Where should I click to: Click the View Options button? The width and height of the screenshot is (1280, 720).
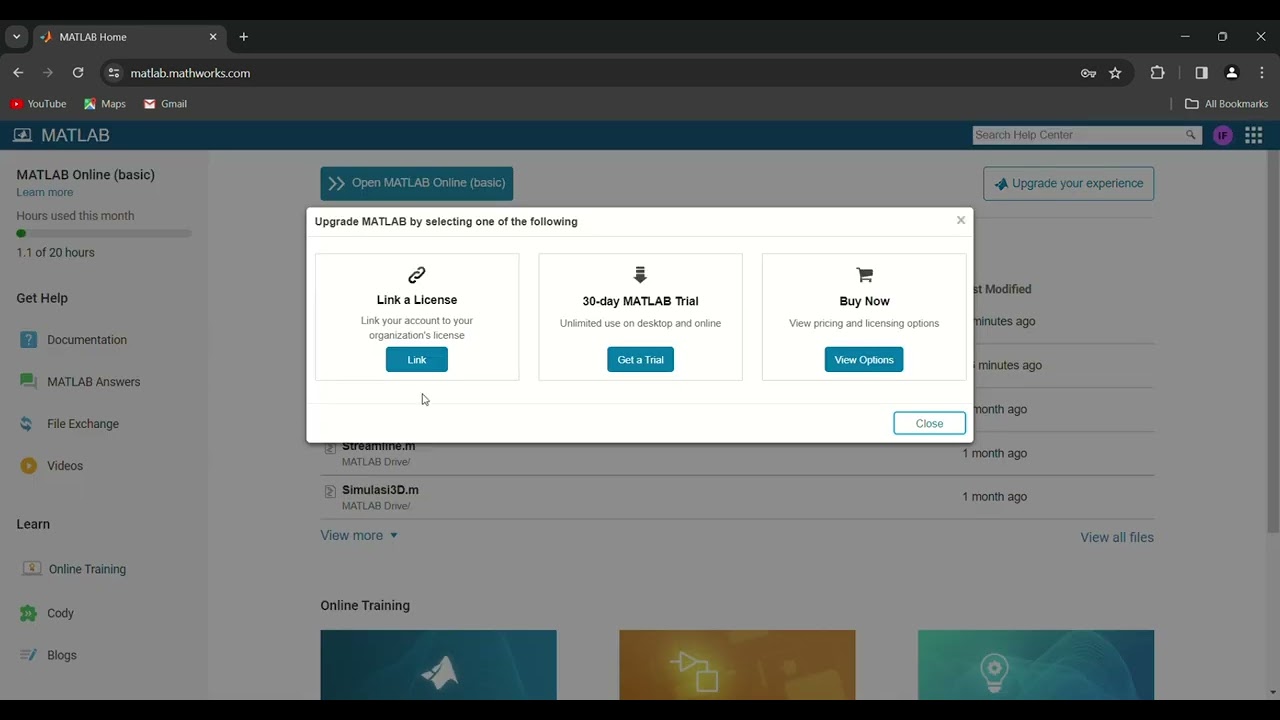pos(864,360)
